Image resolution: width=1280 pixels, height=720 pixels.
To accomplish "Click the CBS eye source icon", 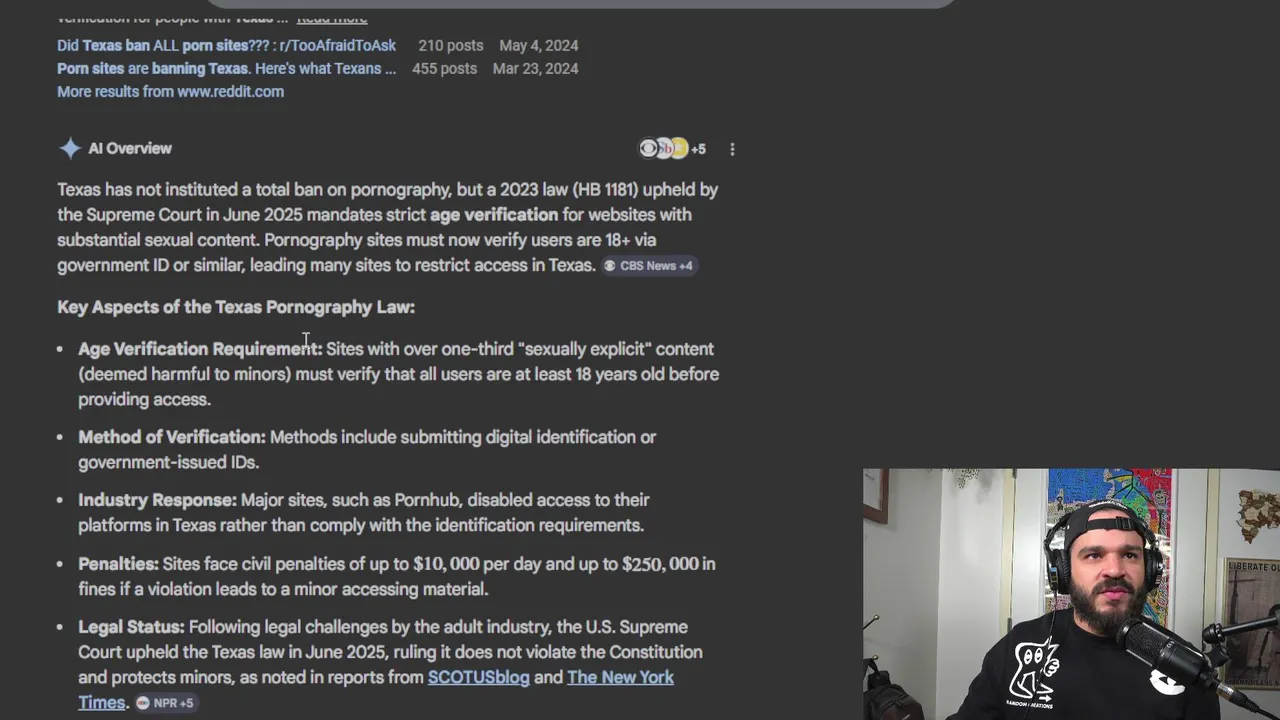I will 648,148.
